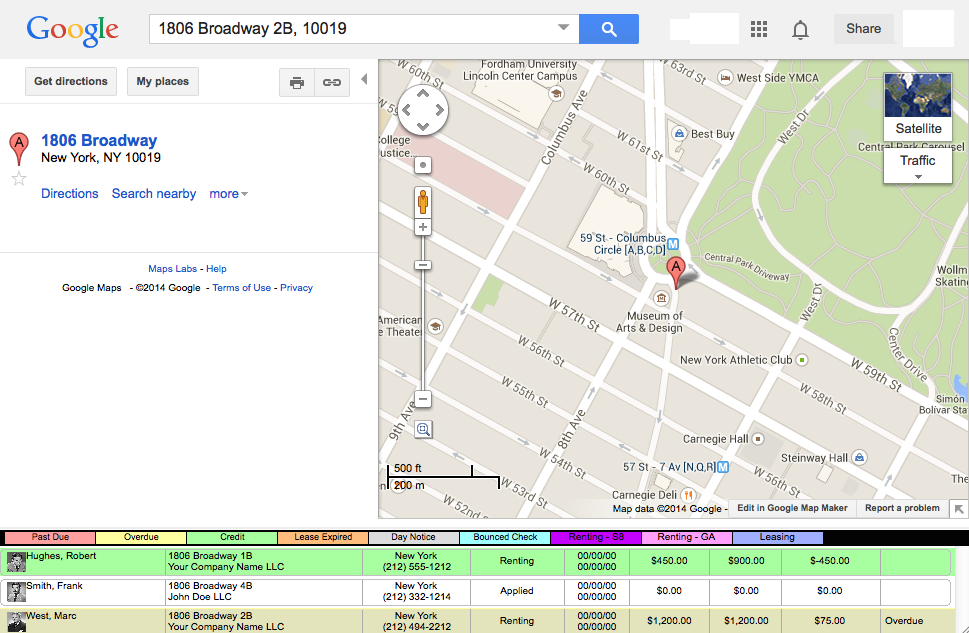This screenshot has width=969, height=633.
Task: Zoom out with the minus button
Action: tap(423, 399)
